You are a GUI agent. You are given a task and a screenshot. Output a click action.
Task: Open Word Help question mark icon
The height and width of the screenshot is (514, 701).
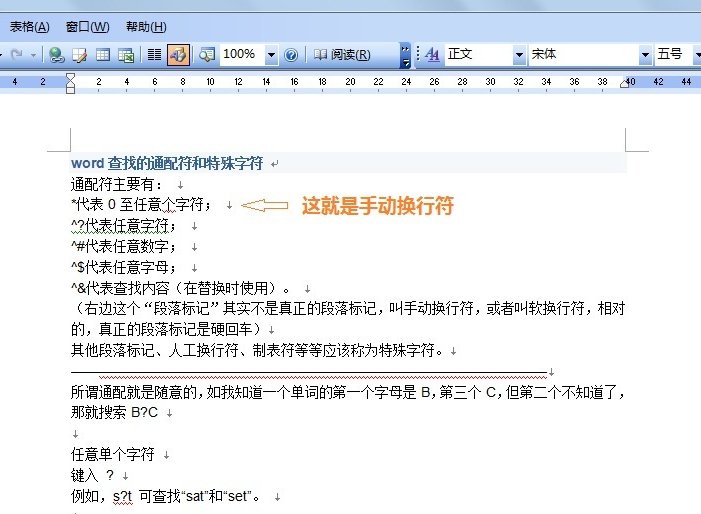291,55
